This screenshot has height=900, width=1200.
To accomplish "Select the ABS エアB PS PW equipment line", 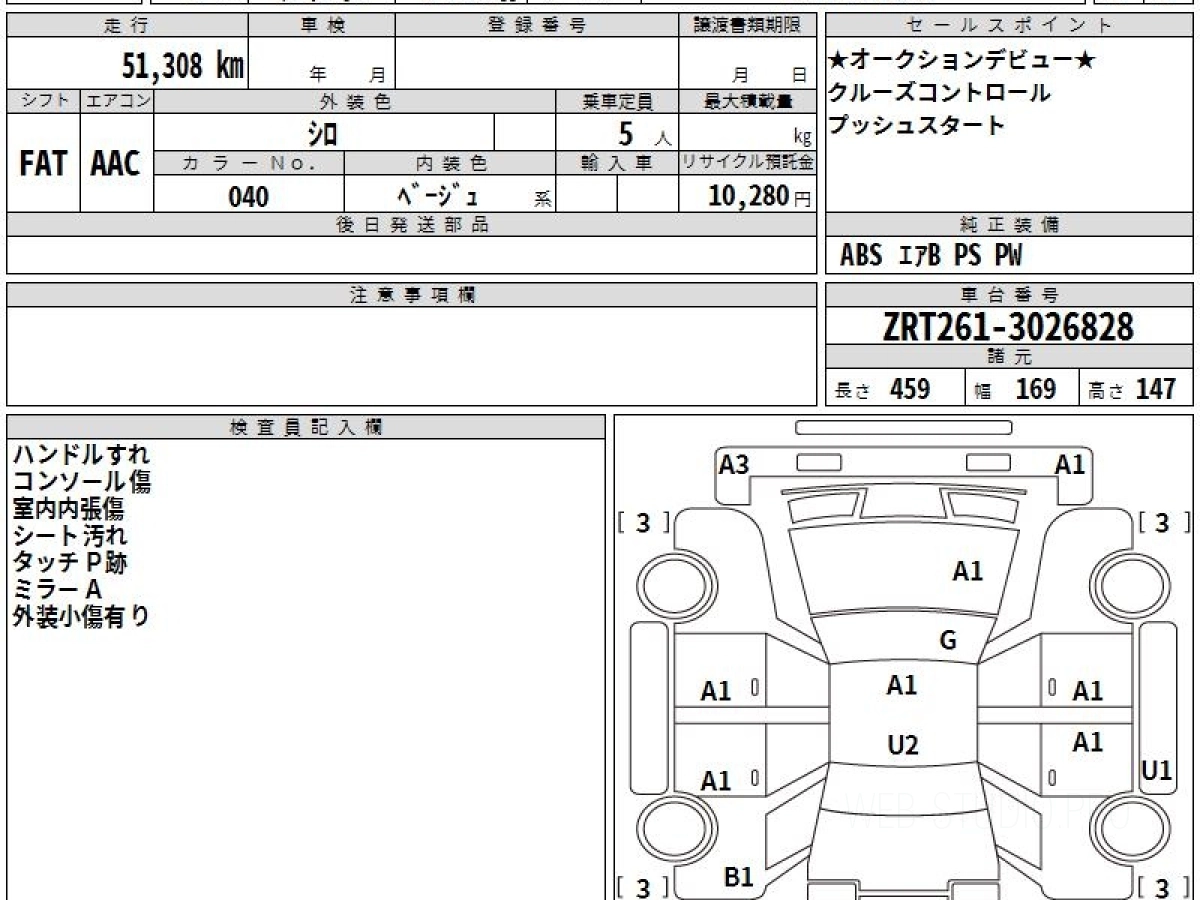I will pyautogui.click(x=931, y=256).
